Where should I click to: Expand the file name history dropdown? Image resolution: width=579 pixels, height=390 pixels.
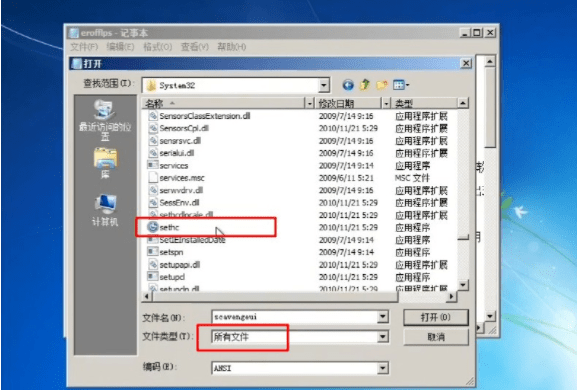click(383, 317)
